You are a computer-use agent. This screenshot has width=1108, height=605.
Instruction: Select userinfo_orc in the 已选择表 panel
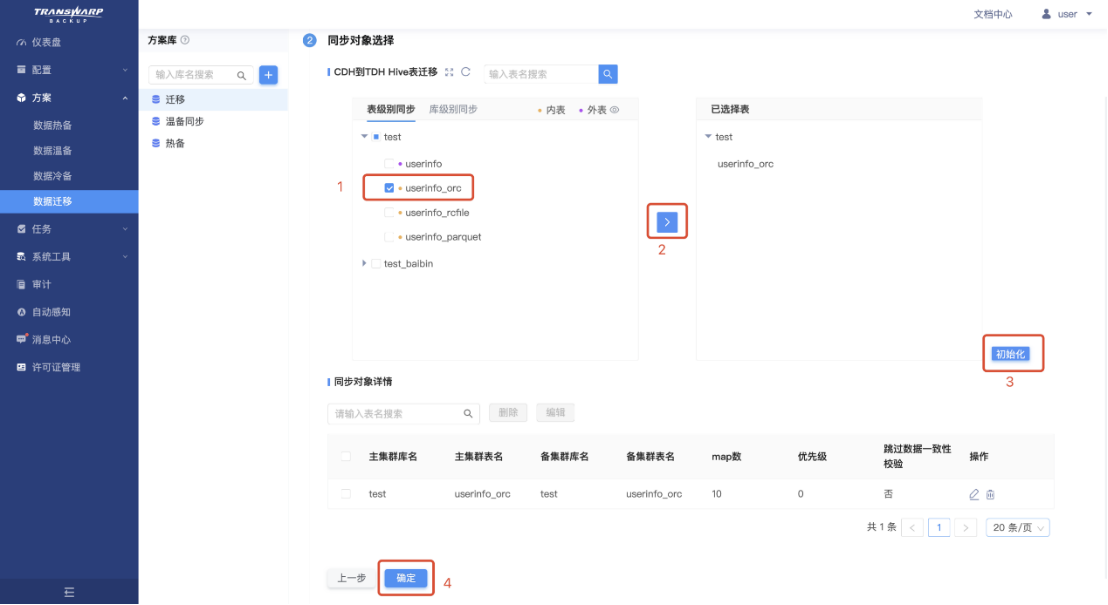point(745,164)
